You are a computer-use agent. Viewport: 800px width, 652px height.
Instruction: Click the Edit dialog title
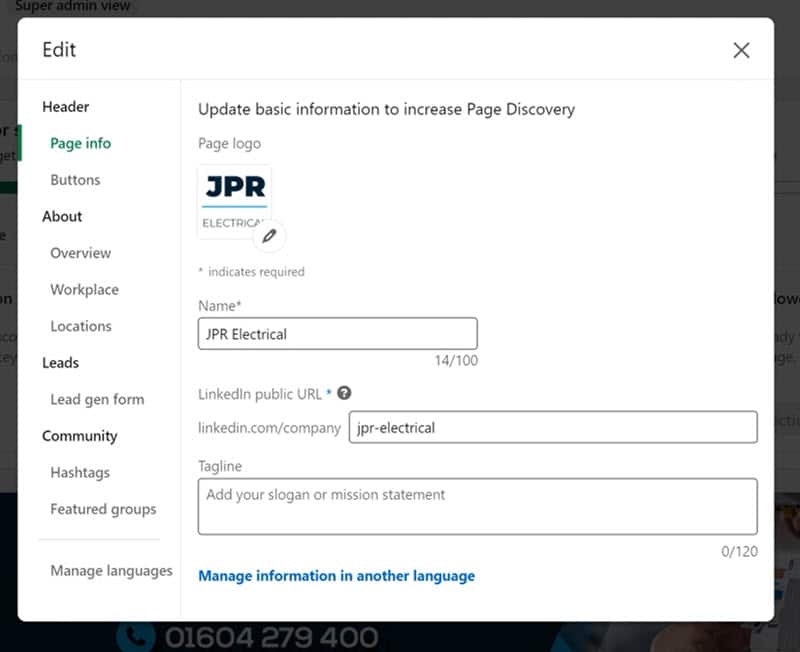pos(59,50)
